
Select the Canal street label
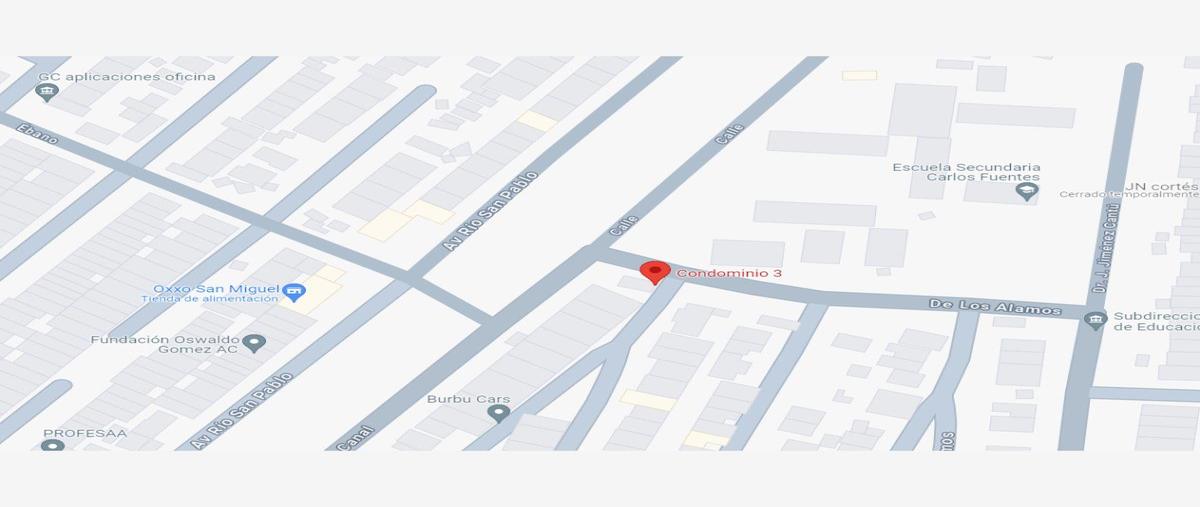363,437
